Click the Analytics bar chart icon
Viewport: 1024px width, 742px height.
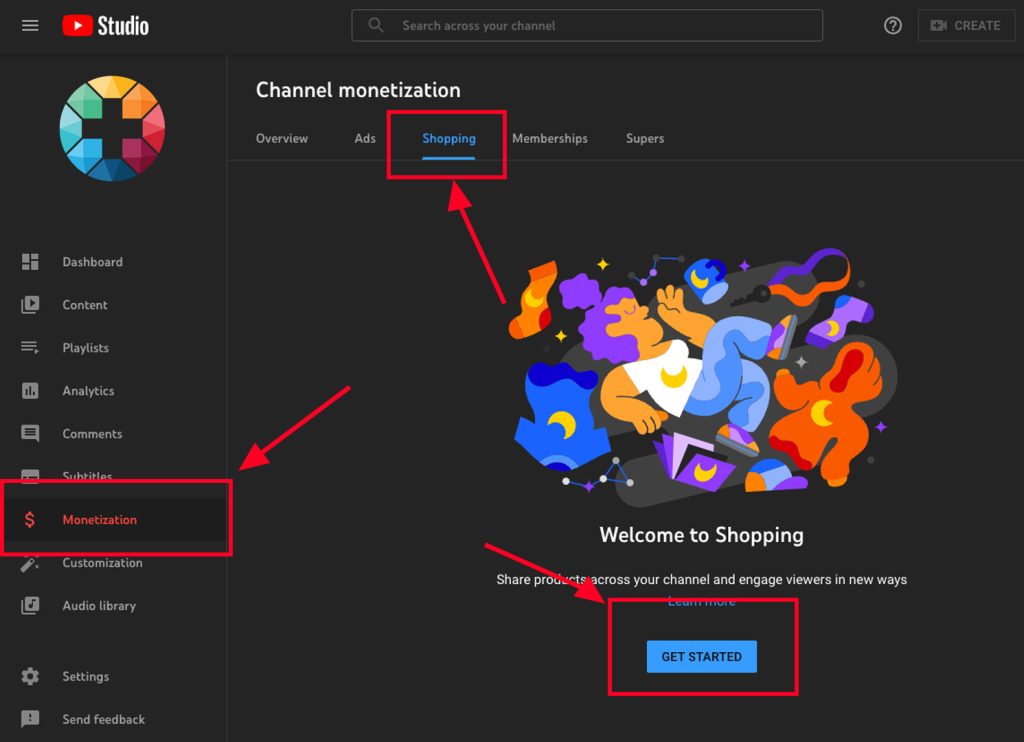30,391
